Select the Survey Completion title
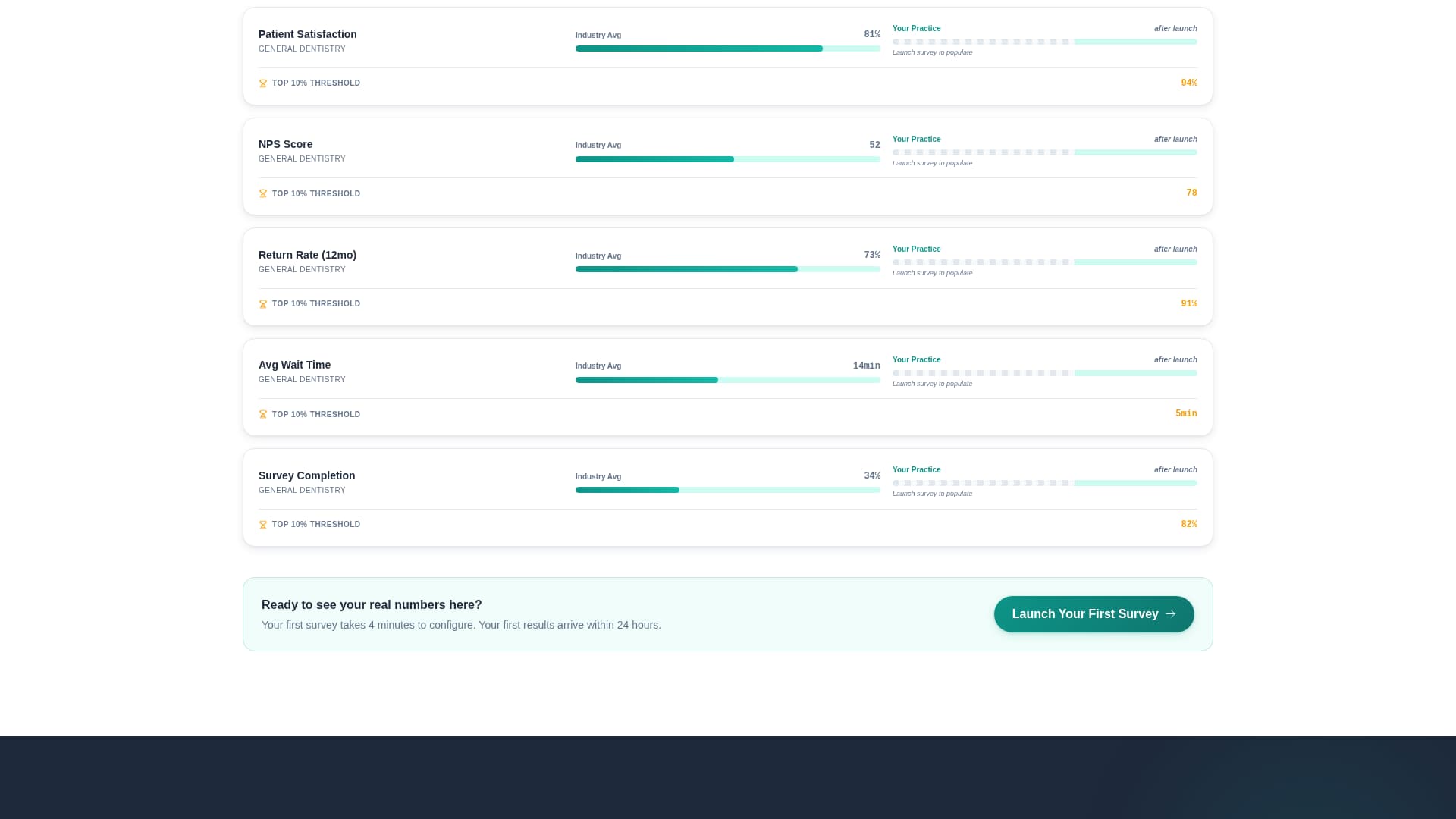 point(307,475)
